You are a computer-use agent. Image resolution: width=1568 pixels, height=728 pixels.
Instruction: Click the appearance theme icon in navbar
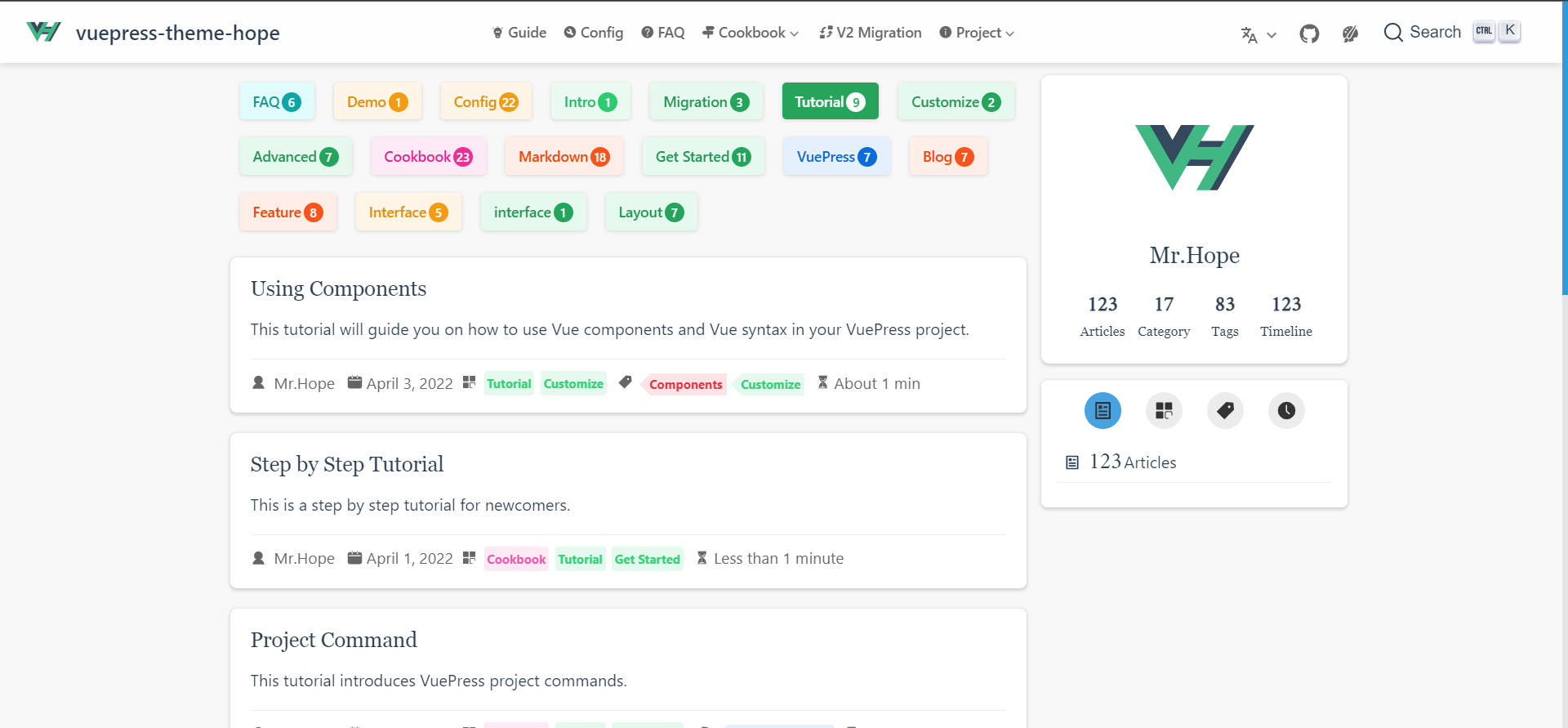click(x=1350, y=33)
